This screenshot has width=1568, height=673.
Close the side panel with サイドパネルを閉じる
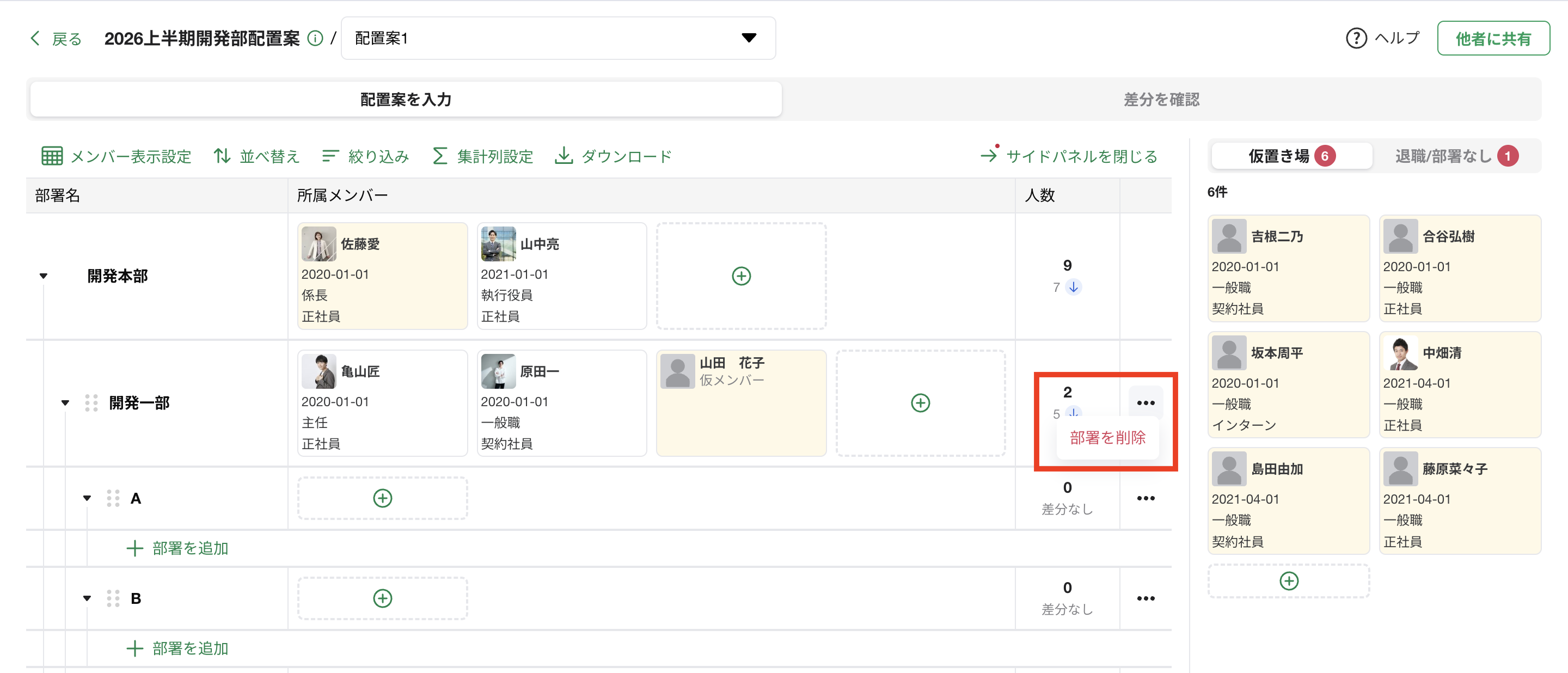pyautogui.click(x=1069, y=156)
